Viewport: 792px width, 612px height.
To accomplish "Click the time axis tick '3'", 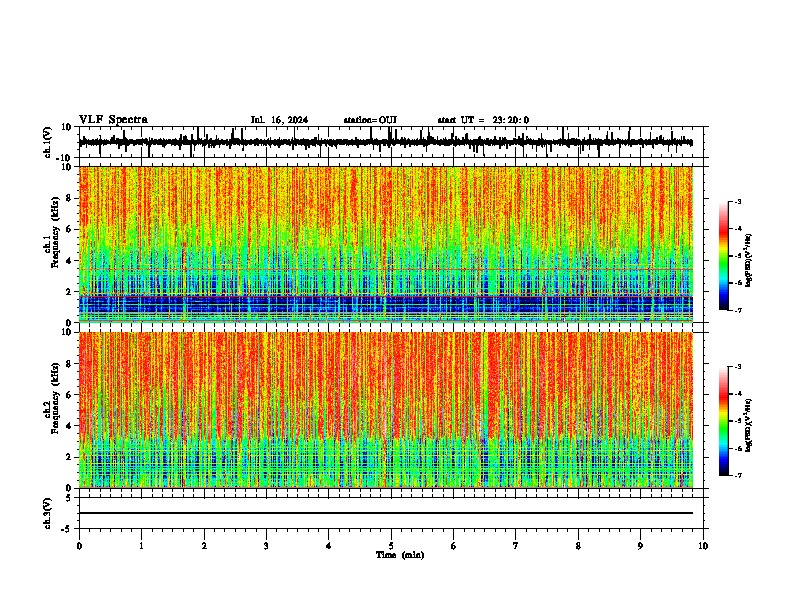I will coord(267,546).
